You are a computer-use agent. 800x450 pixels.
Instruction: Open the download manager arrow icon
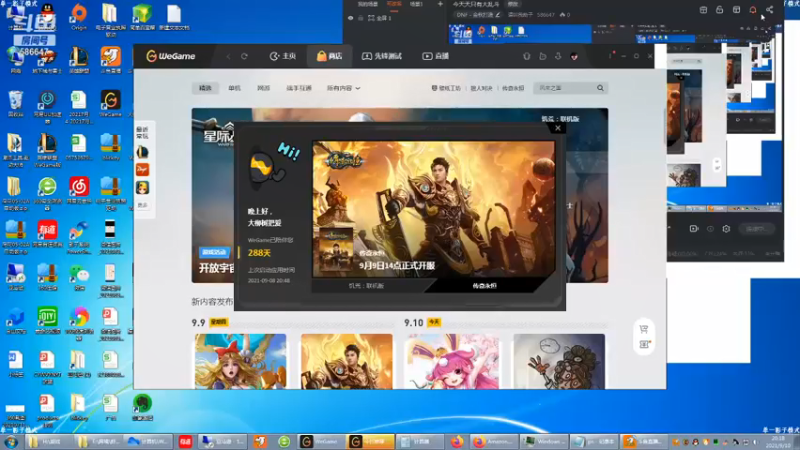(x=558, y=56)
